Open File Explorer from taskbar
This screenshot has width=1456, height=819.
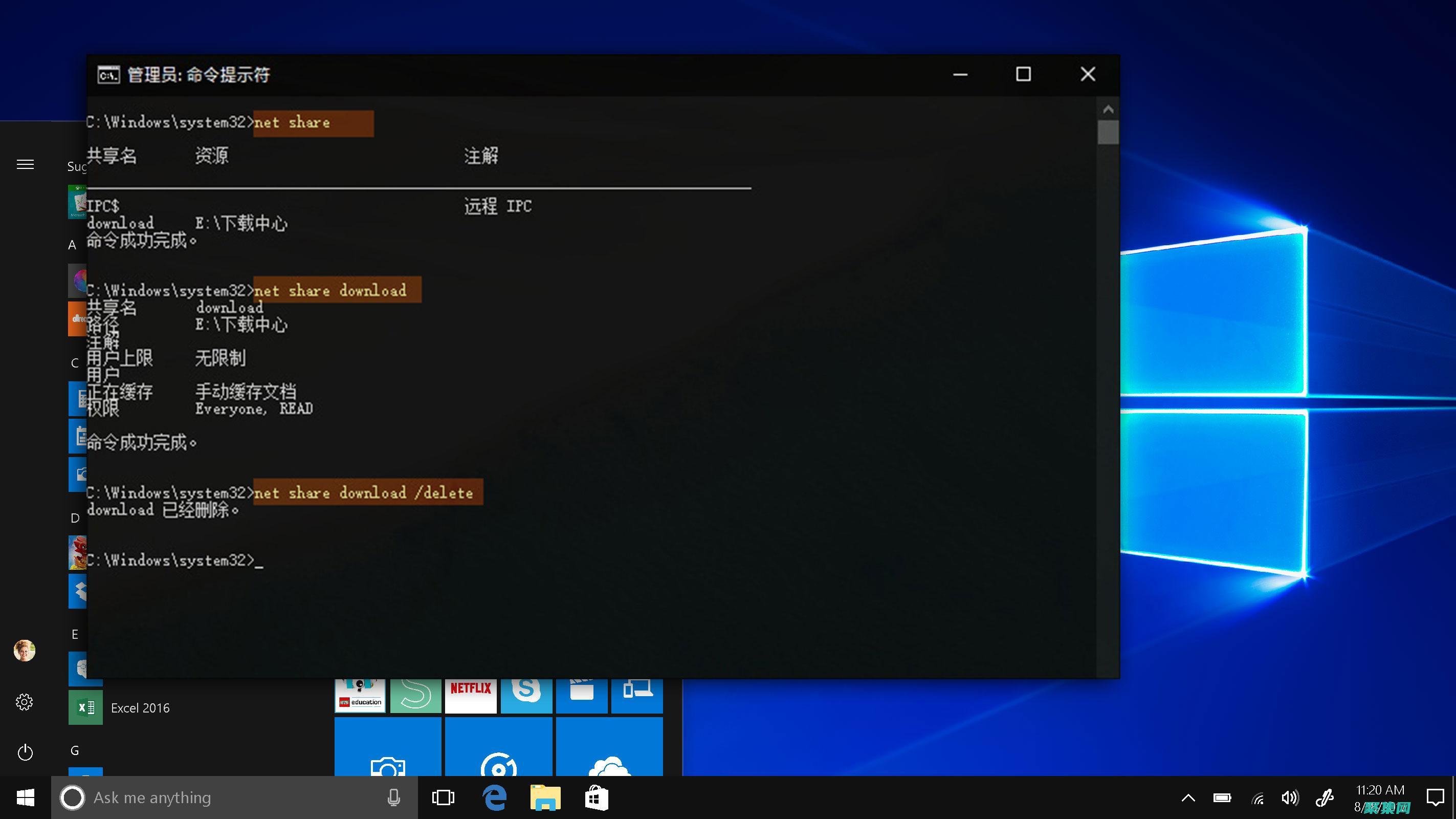pyautogui.click(x=547, y=797)
